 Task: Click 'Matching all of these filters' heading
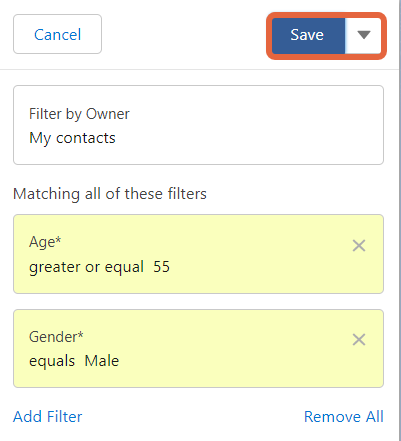(x=110, y=194)
